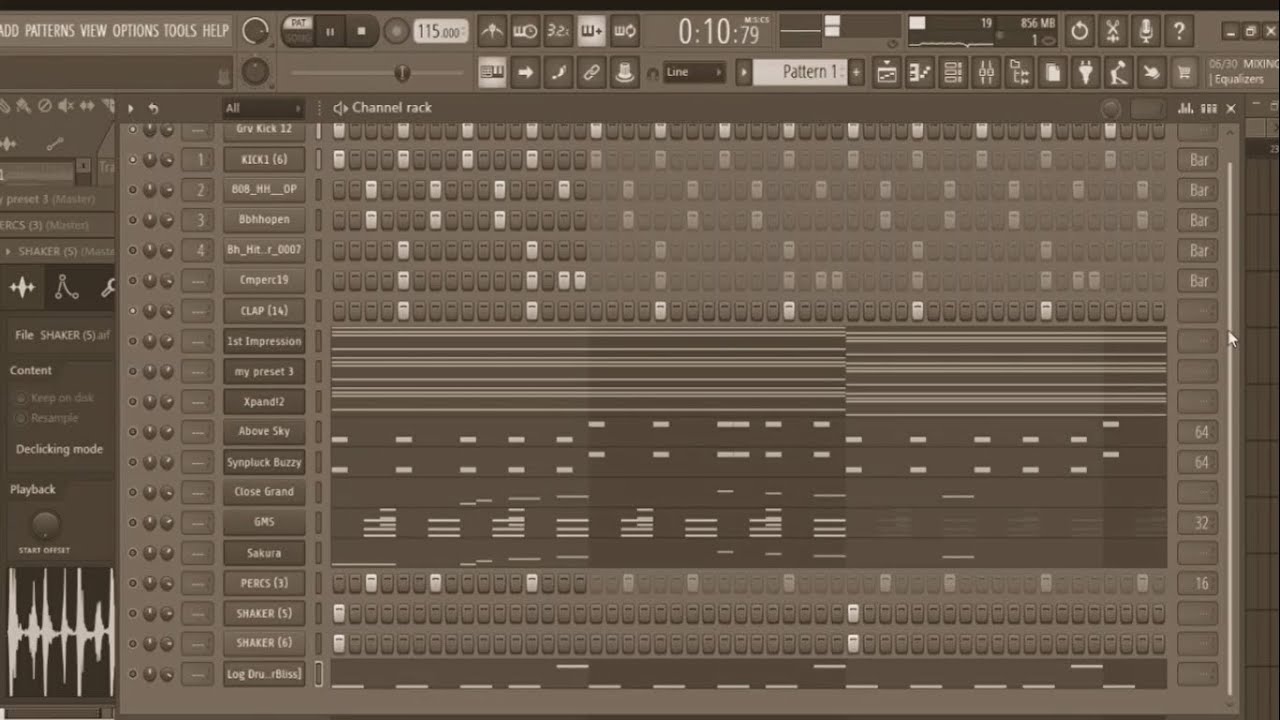Enable typing keyboard to piano icon
This screenshot has height=720, width=1280.
click(x=492, y=72)
